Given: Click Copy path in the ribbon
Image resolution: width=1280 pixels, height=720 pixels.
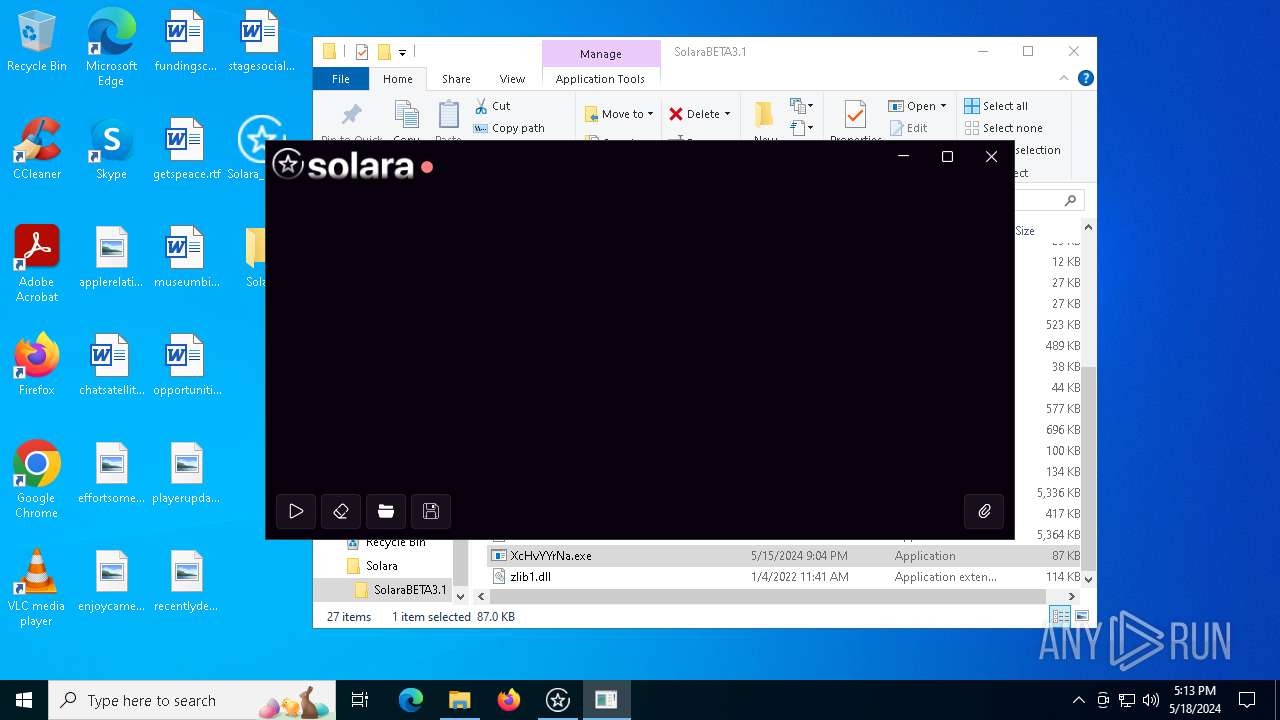Looking at the screenshot, I should tap(509, 128).
